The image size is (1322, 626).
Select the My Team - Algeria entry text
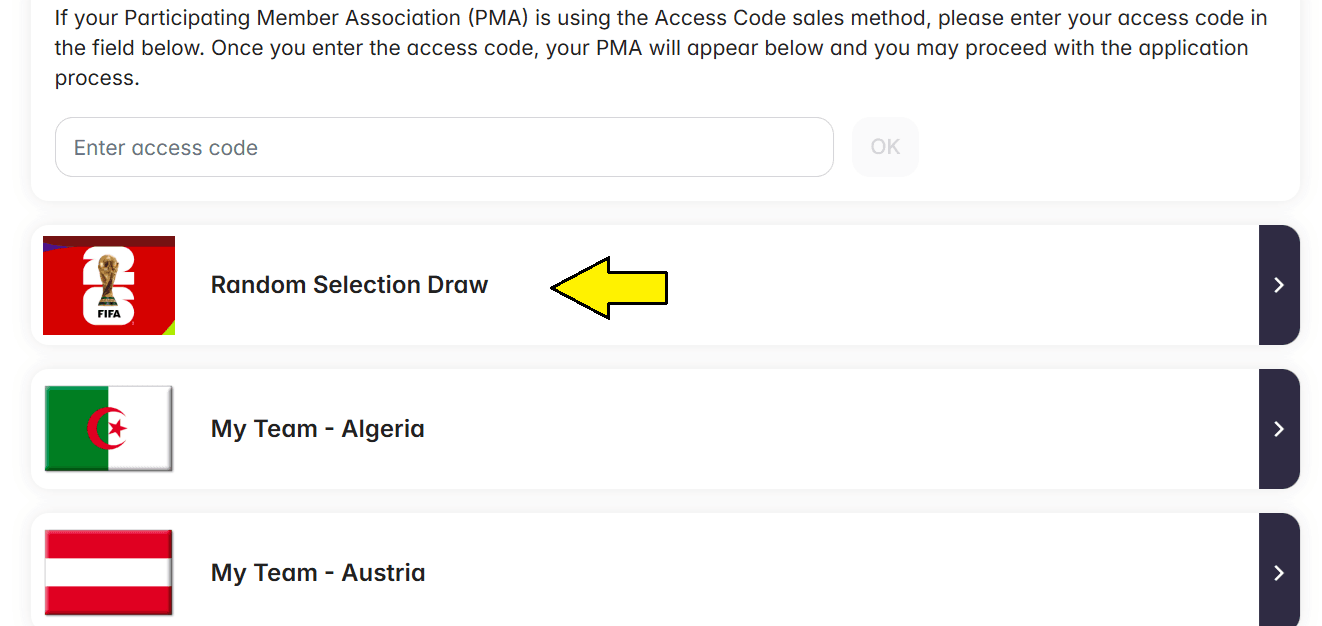tap(317, 429)
